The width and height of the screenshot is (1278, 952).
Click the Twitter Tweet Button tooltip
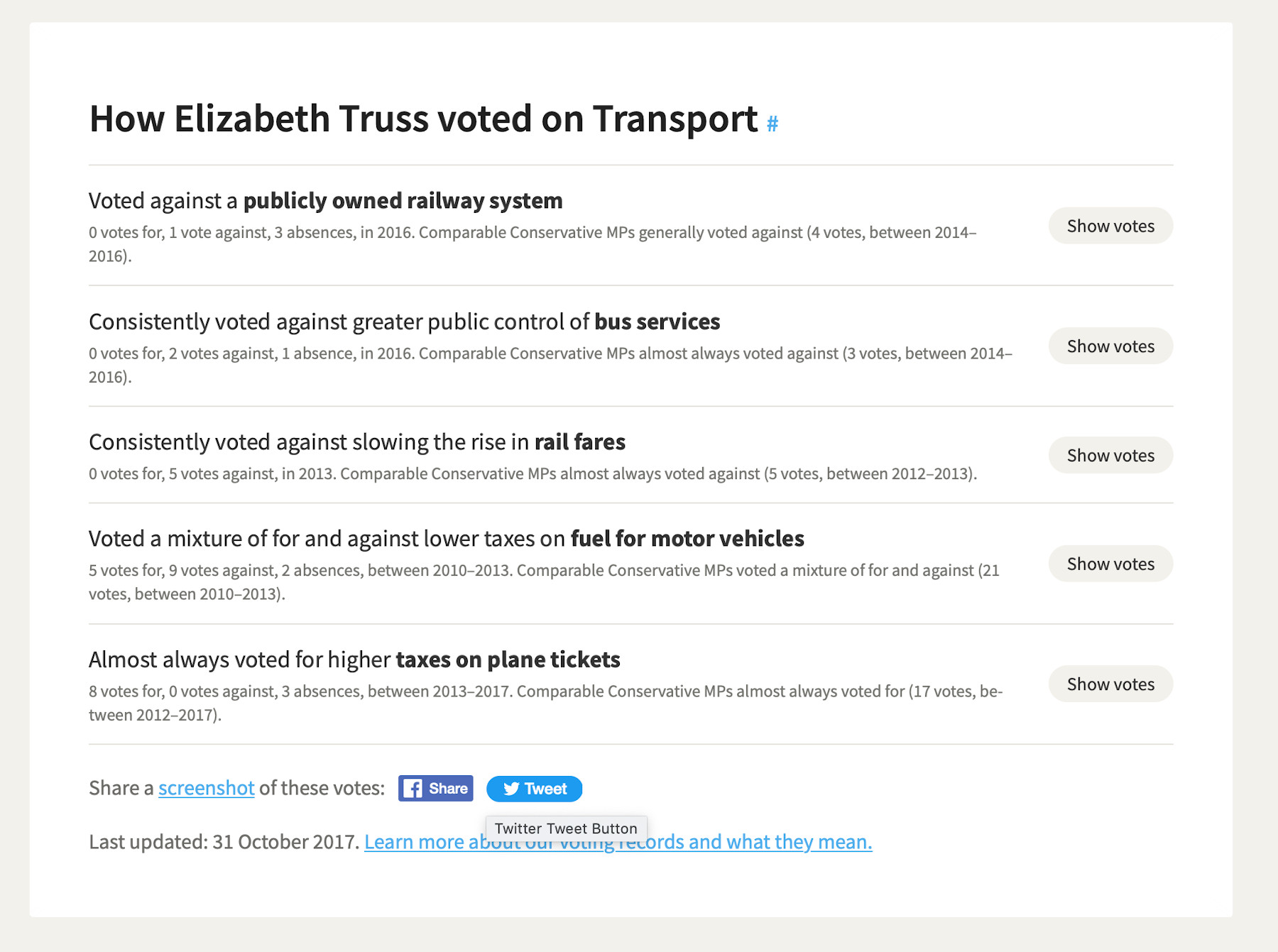click(566, 828)
